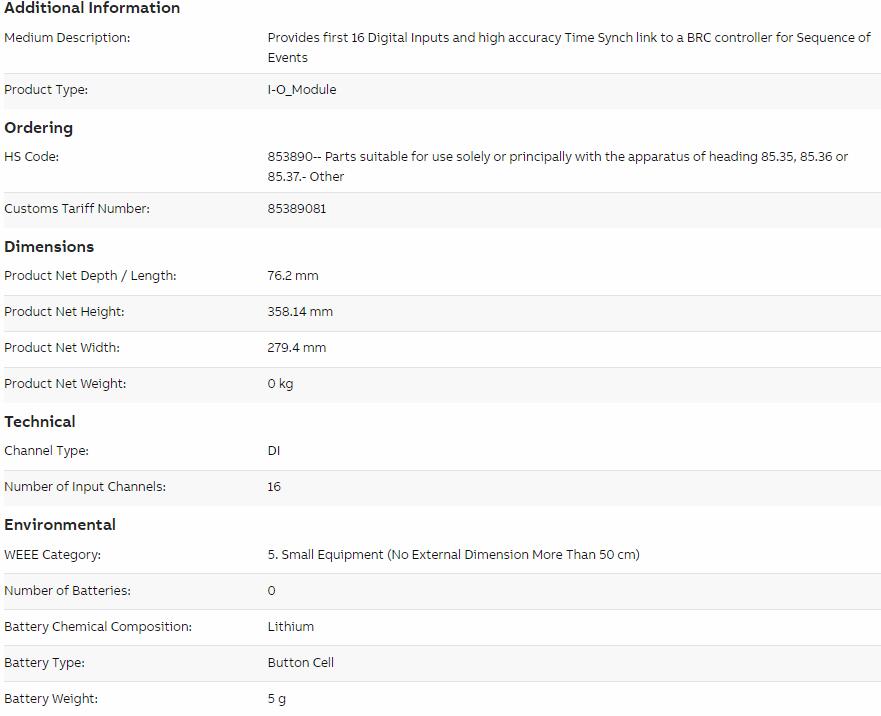Screen dimensions: 881x716
Task: Click the 5 g battery weight value
Action: point(276,699)
